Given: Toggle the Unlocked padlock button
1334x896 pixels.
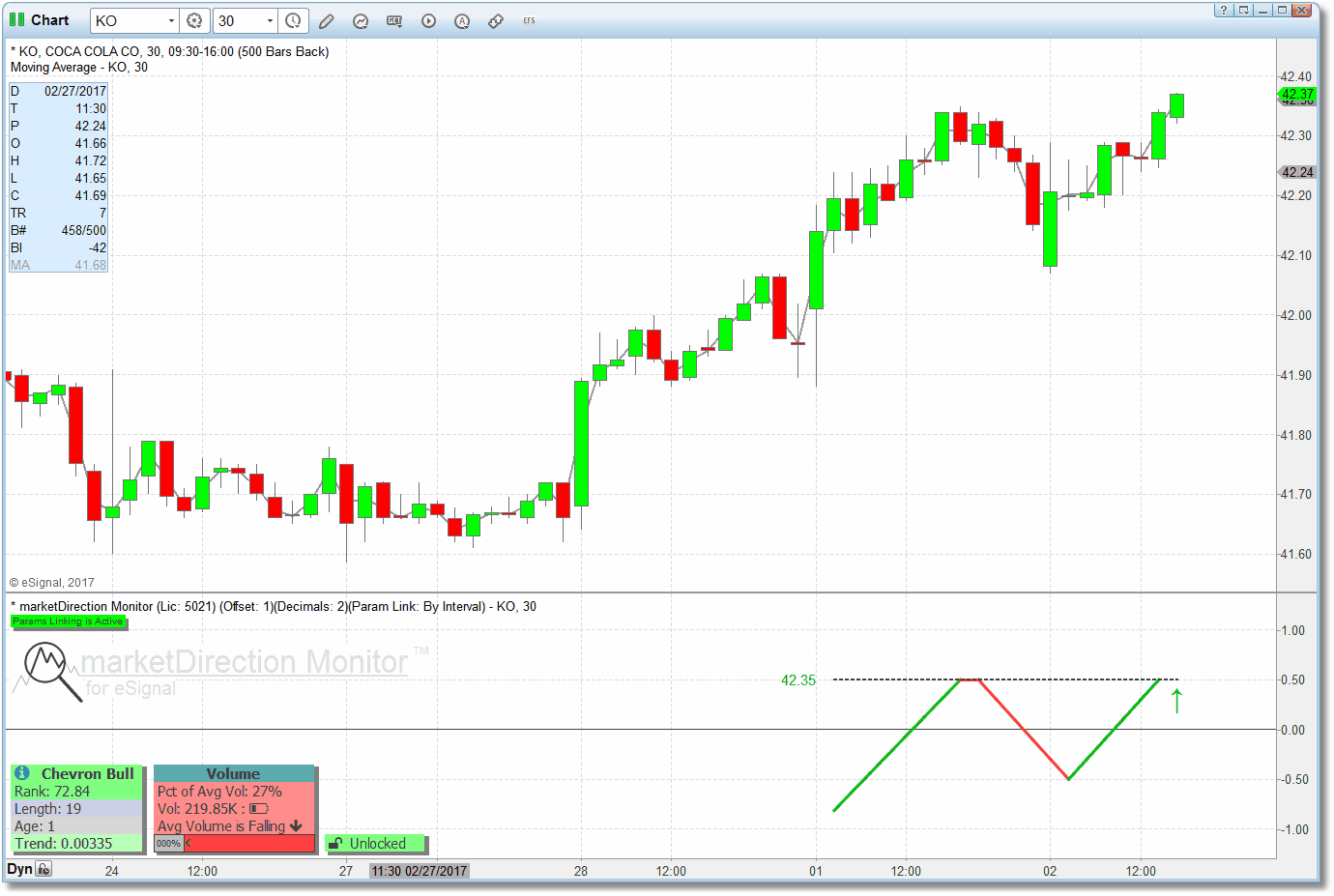Looking at the screenshot, I should pyautogui.click(x=376, y=843).
